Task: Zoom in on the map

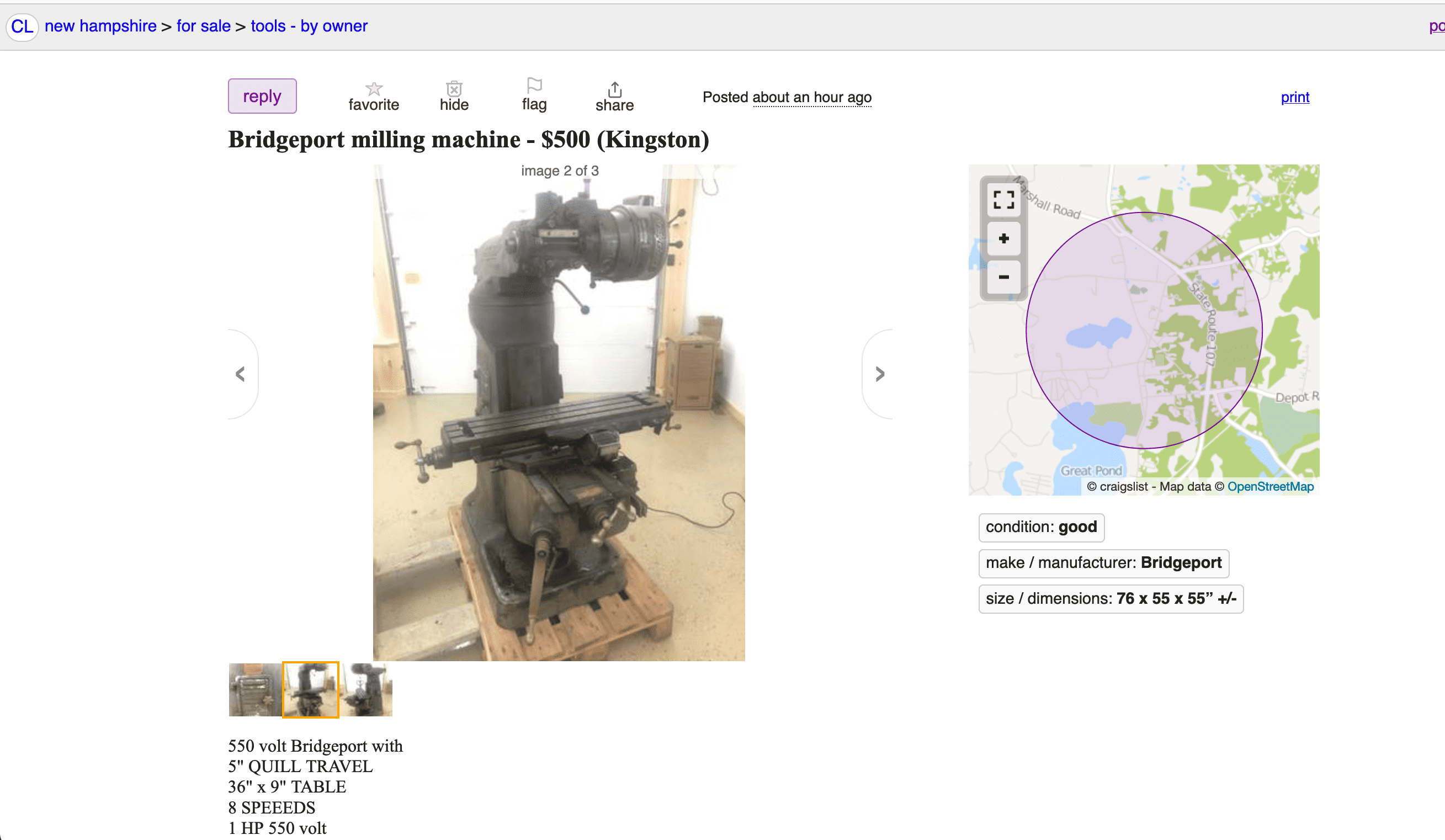Action: [x=1003, y=238]
